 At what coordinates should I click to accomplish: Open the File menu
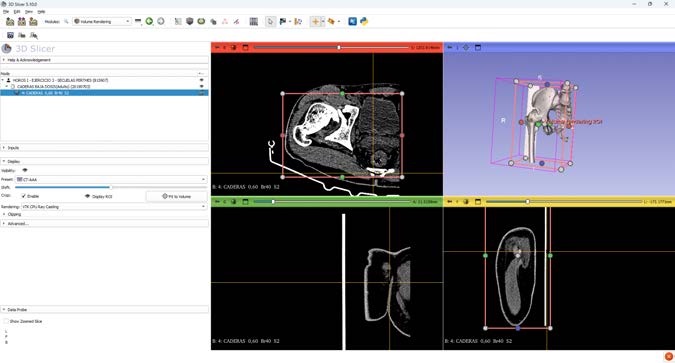pos(6,12)
